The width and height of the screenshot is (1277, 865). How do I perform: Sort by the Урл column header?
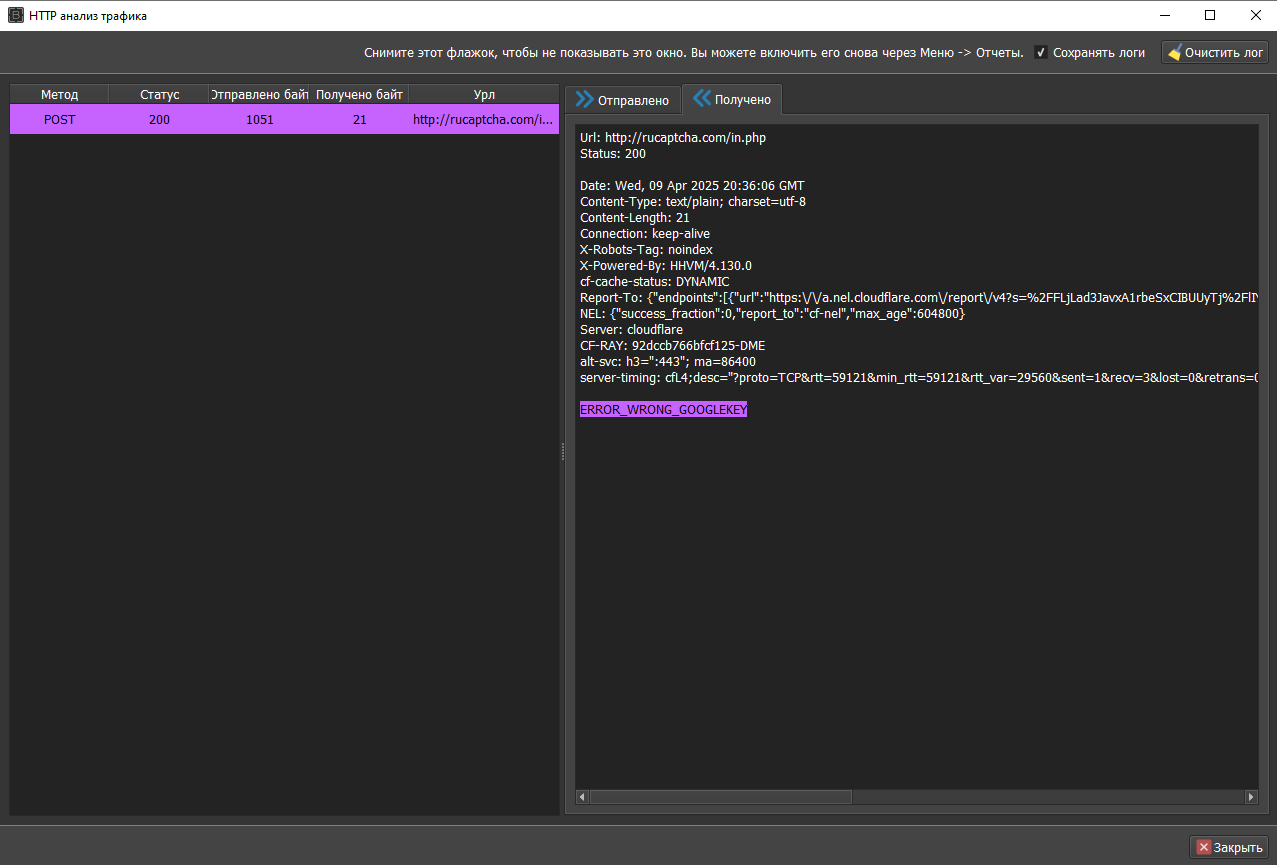[484, 95]
